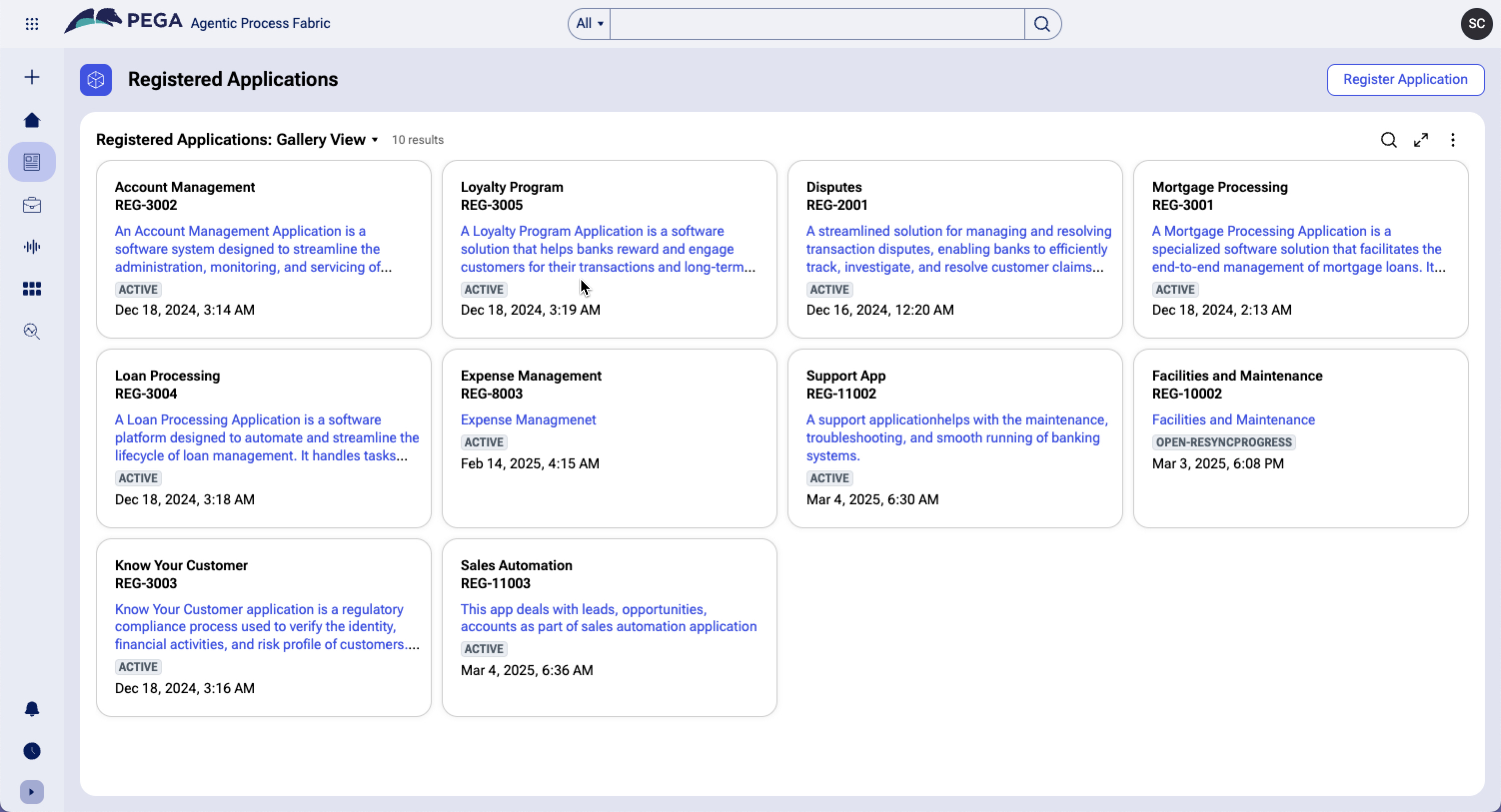The image size is (1501, 812).
Task: Expand the Gallery View selector dropdown
Action: [x=375, y=140]
